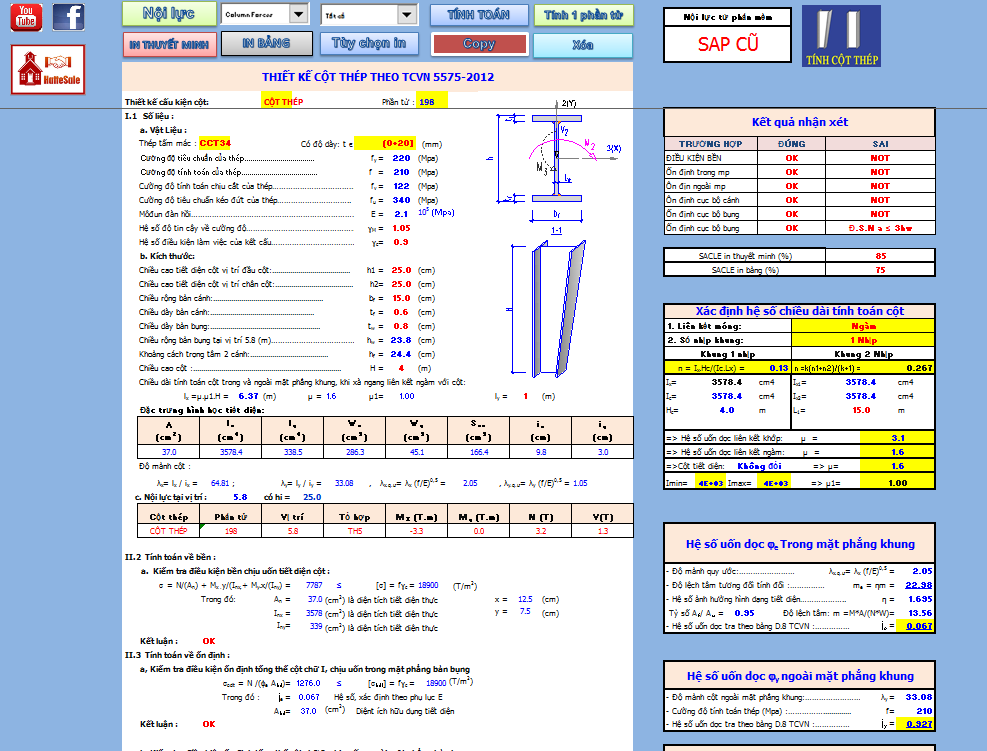
Task: Open the Tùy chọn in button
Action: coord(369,43)
